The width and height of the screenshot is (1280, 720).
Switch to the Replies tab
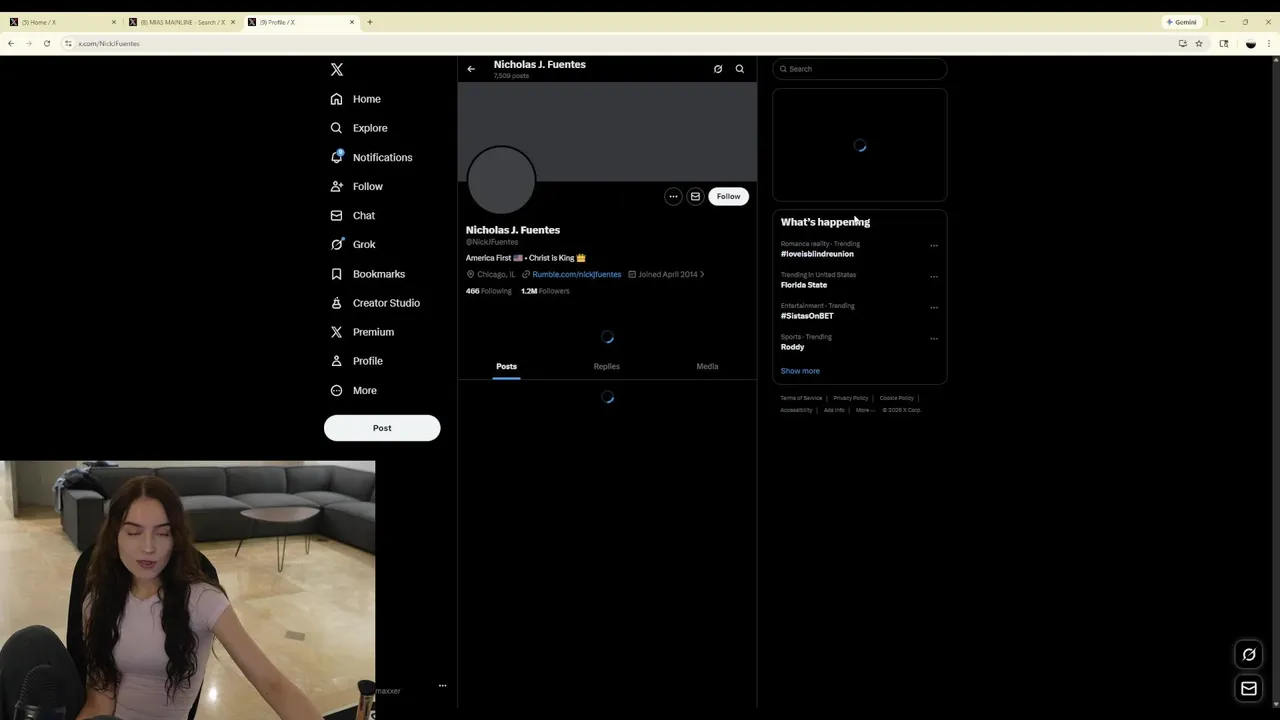click(607, 366)
